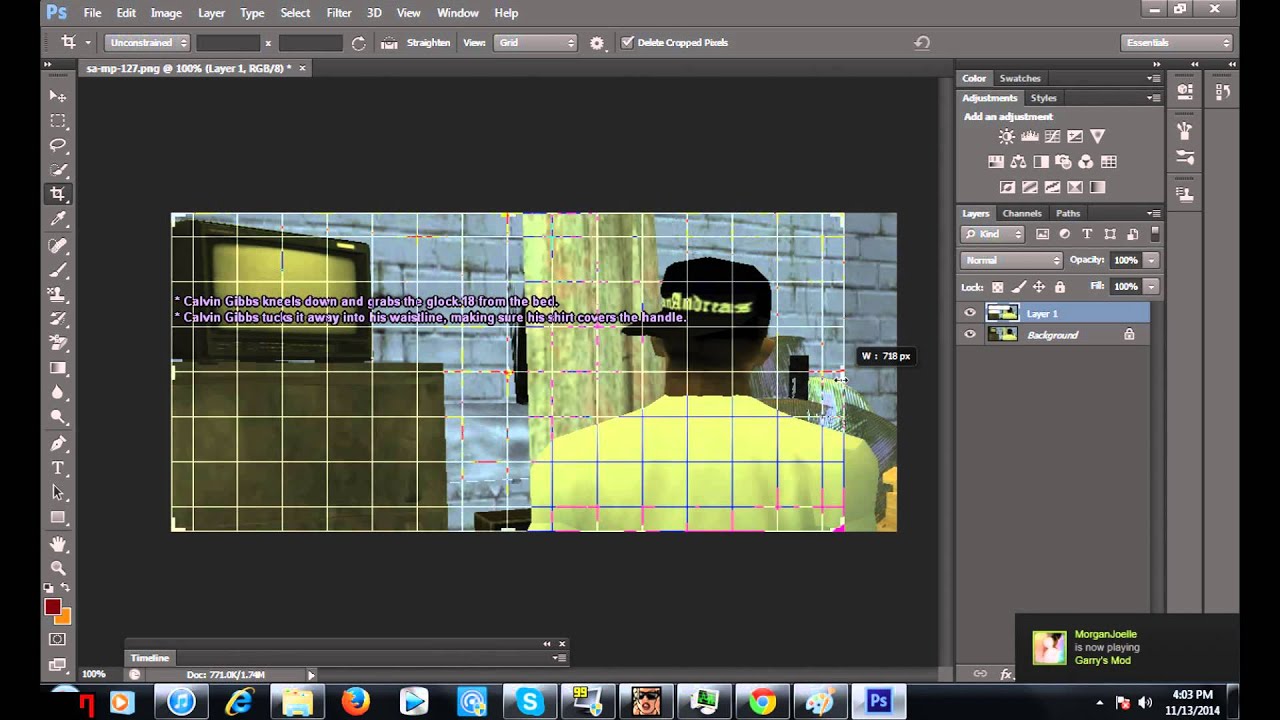This screenshot has width=1280, height=720.
Task: Close the sa-mp-127.png document tab
Action: tap(302, 68)
